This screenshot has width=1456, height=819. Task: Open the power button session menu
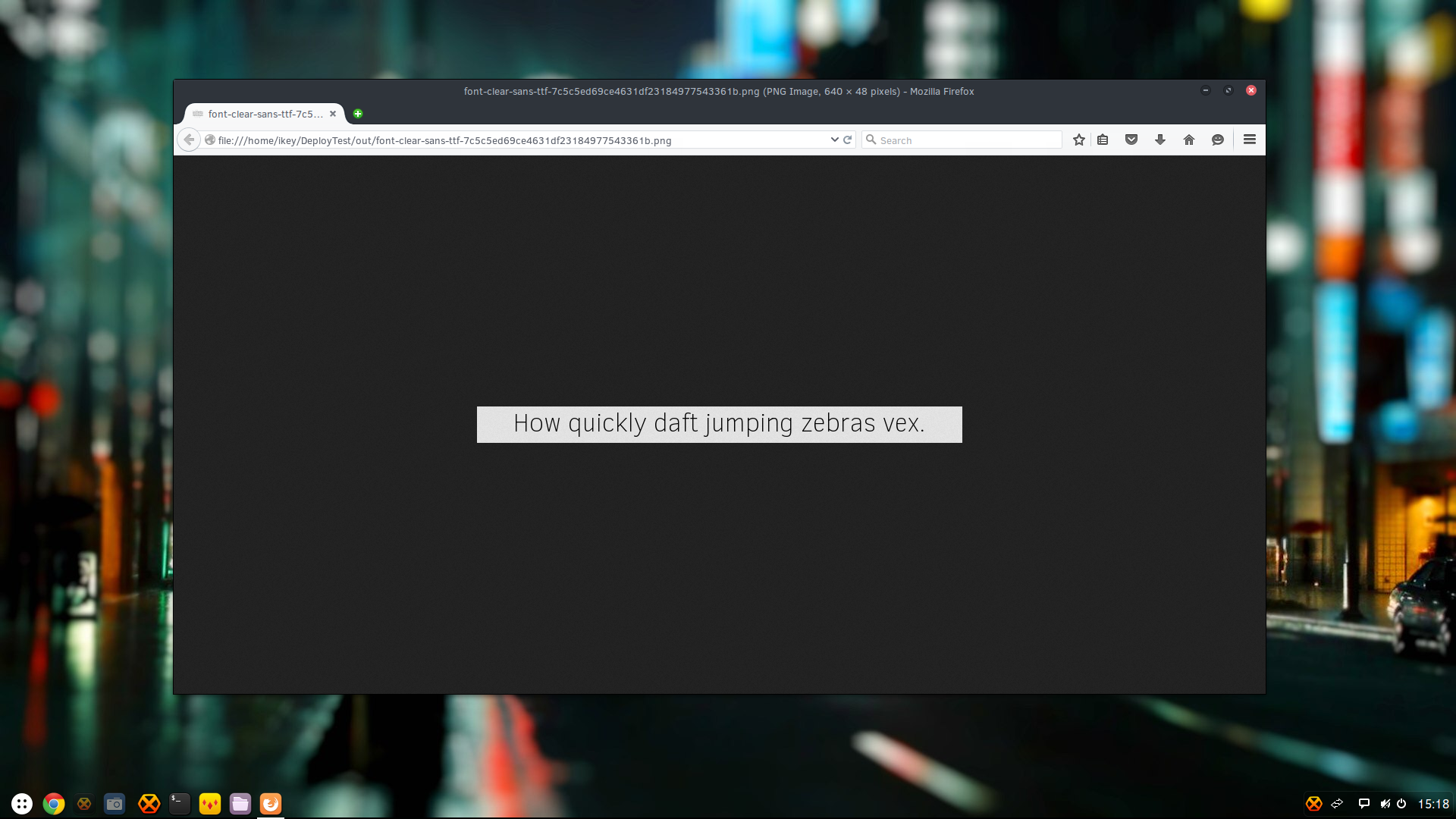click(1401, 804)
